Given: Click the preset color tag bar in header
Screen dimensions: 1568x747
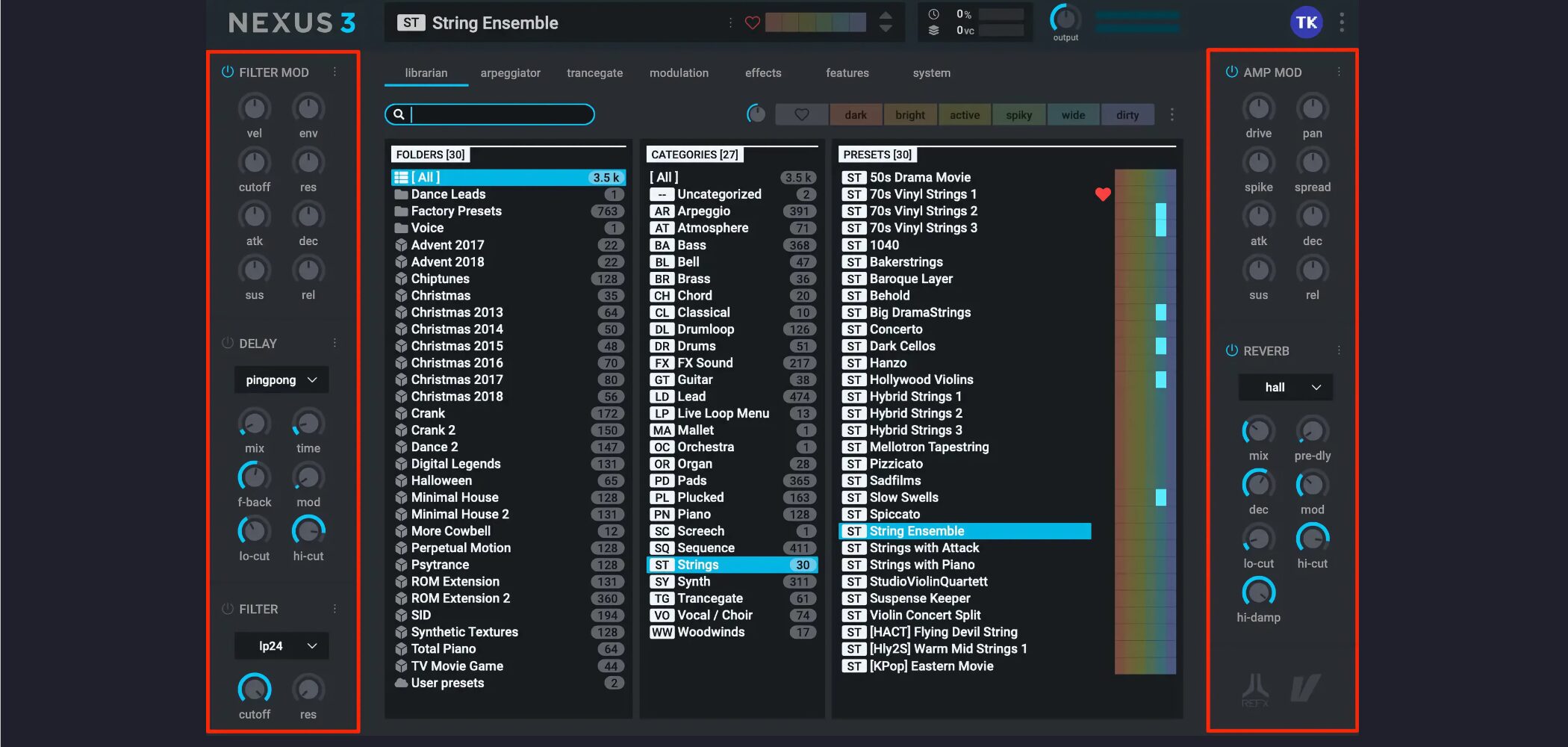Looking at the screenshot, I should 815,22.
